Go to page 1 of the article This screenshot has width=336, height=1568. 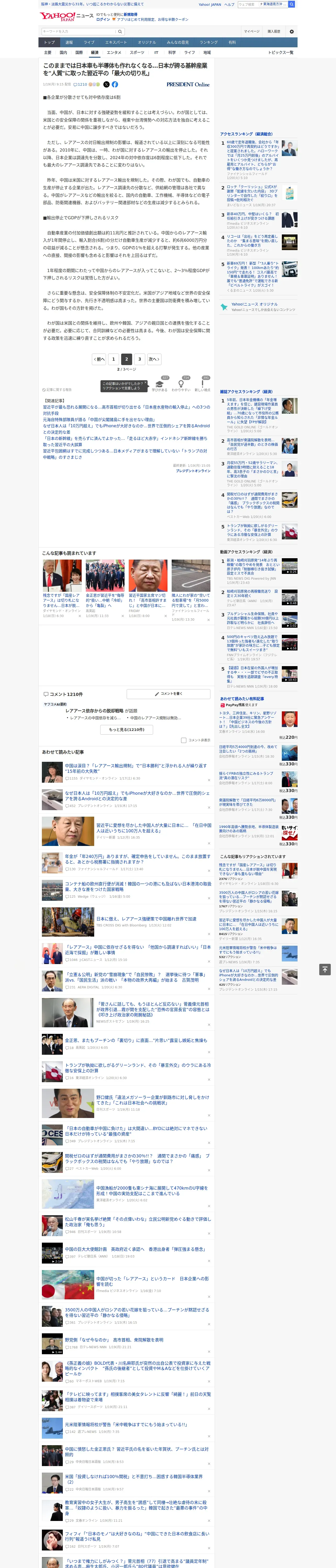pos(113,359)
